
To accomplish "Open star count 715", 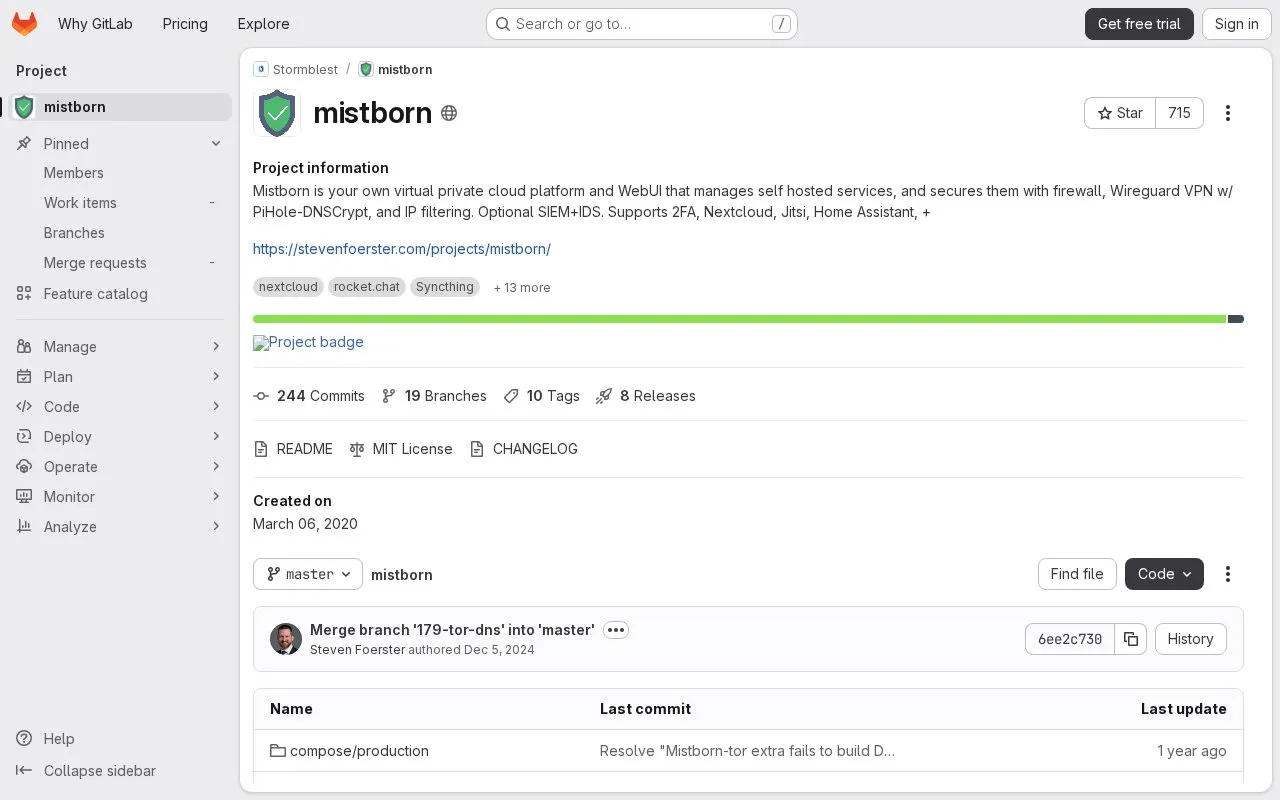I will coord(1180,113).
